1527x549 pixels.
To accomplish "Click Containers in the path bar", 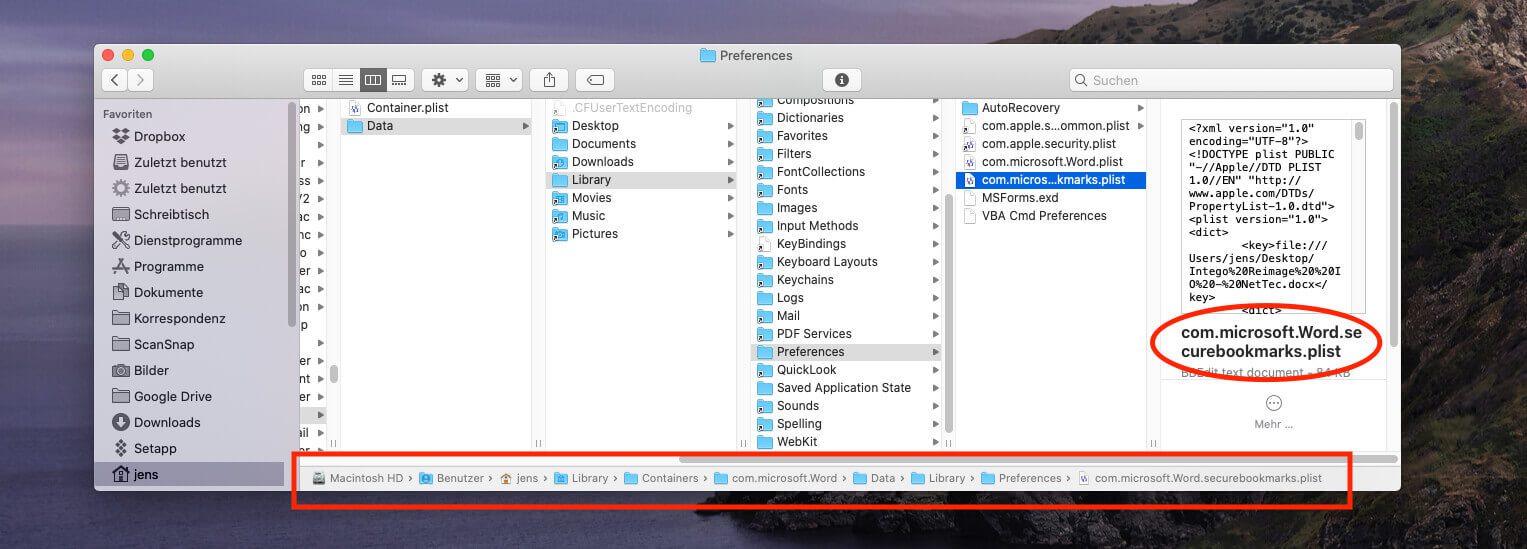I will tap(669, 478).
